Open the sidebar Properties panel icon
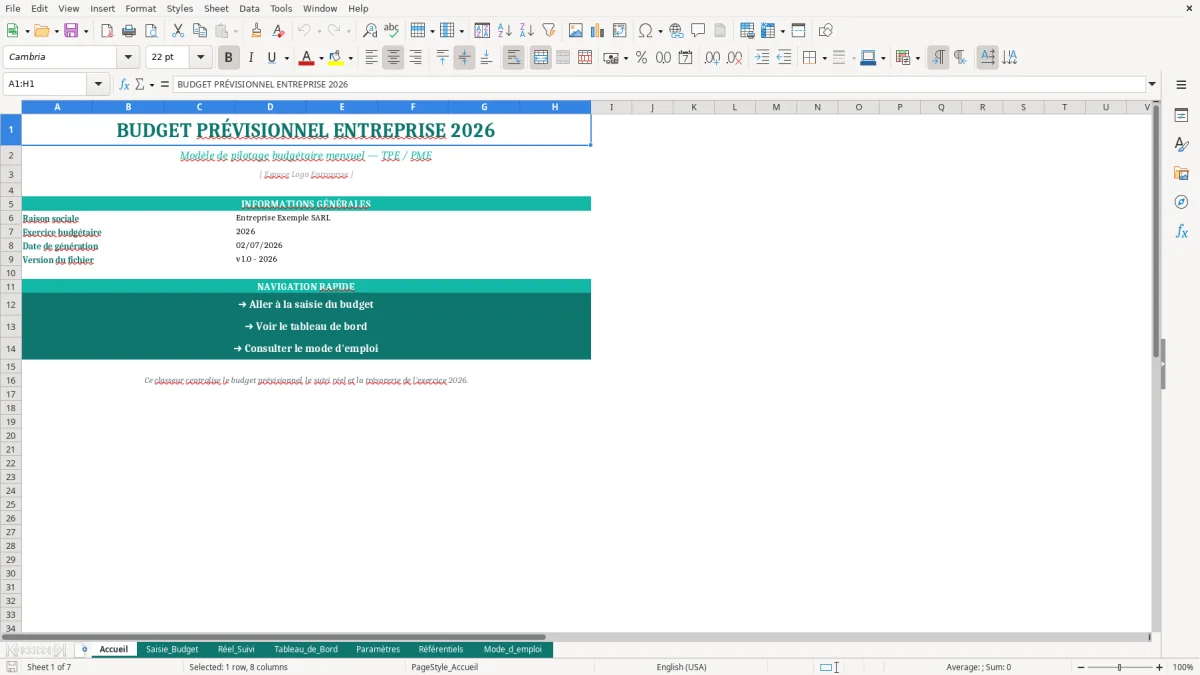Screen dimensions: 1200x675 (1181, 115)
